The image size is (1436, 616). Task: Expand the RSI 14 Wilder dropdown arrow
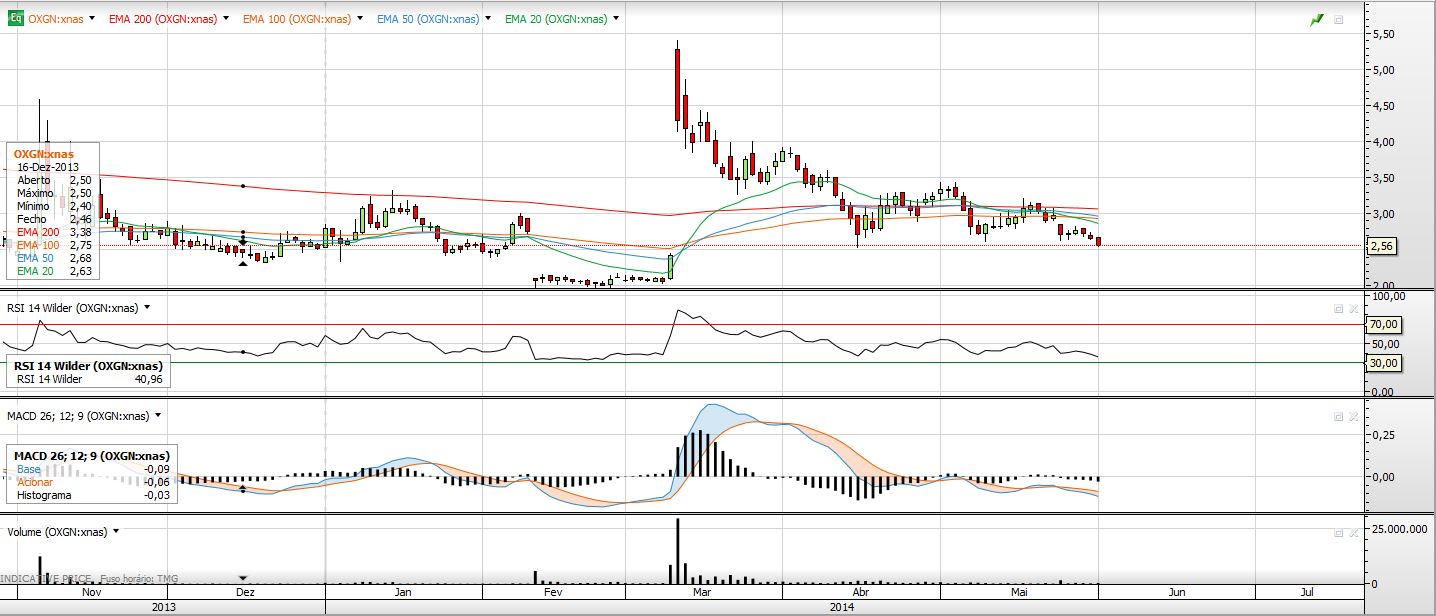(x=148, y=308)
